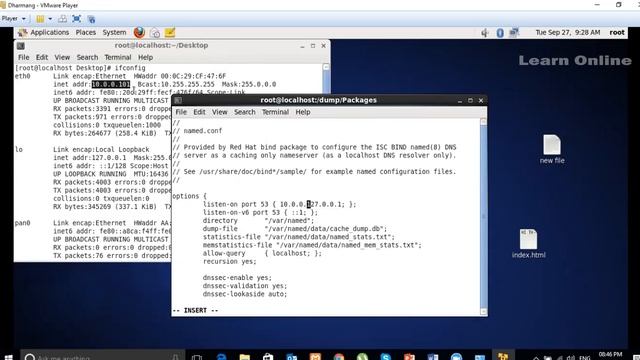This screenshot has width=640, height=360.
Task: Open View menu in dump/Packages terminal
Action: point(220,112)
